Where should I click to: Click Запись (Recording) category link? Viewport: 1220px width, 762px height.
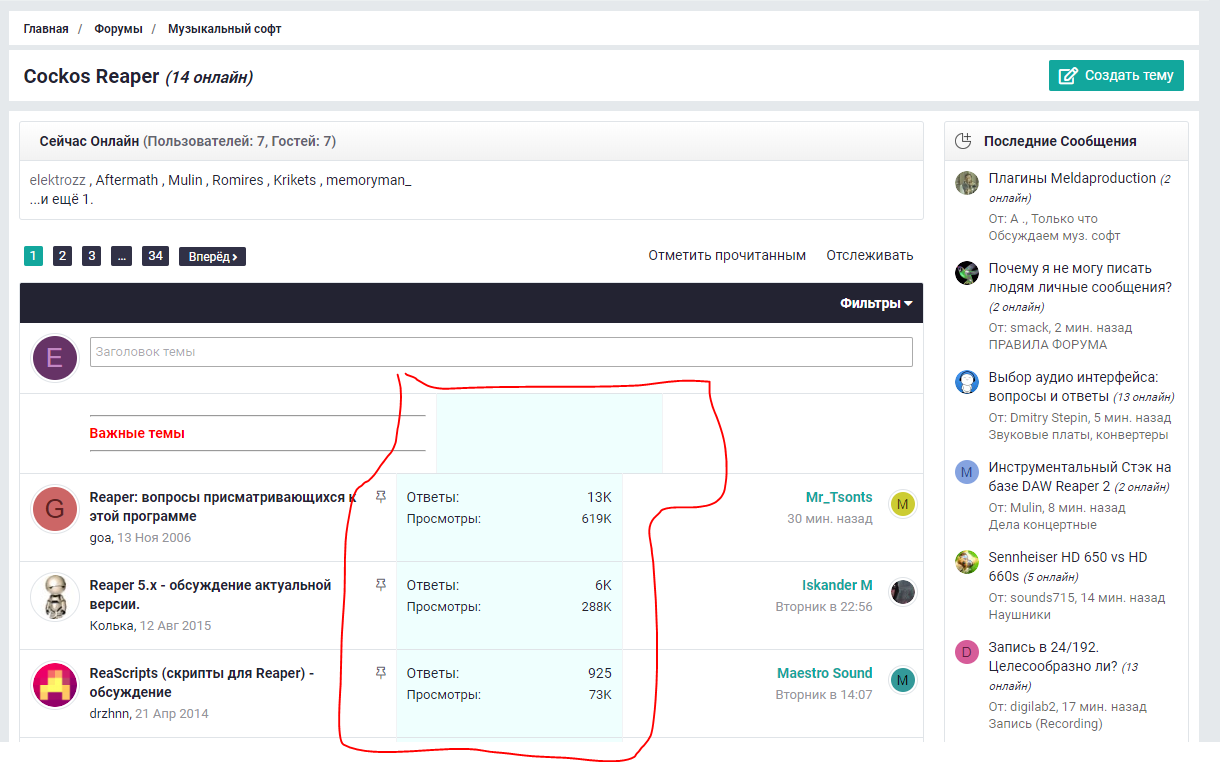coord(1046,724)
